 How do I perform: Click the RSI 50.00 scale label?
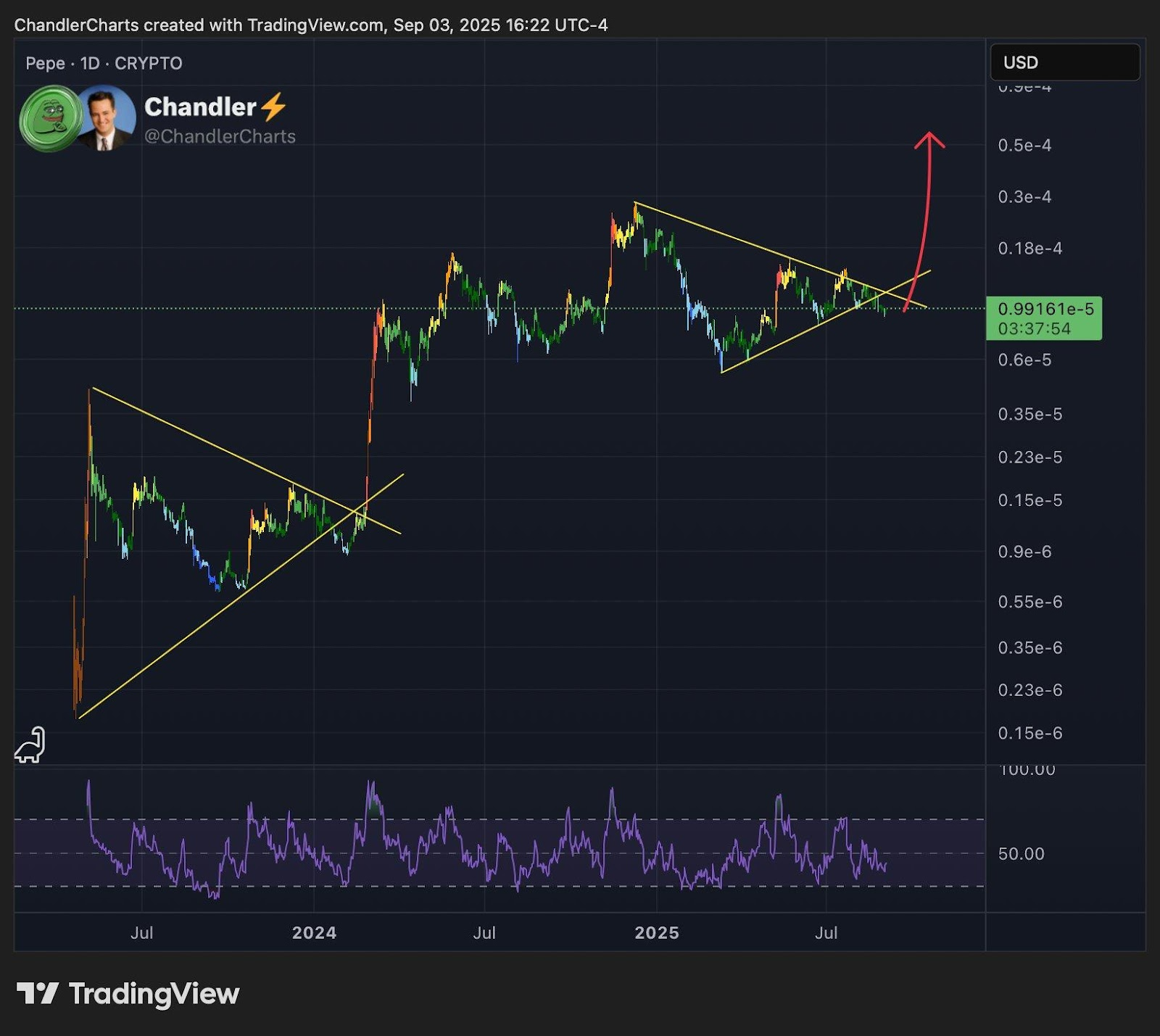[x=1022, y=853]
